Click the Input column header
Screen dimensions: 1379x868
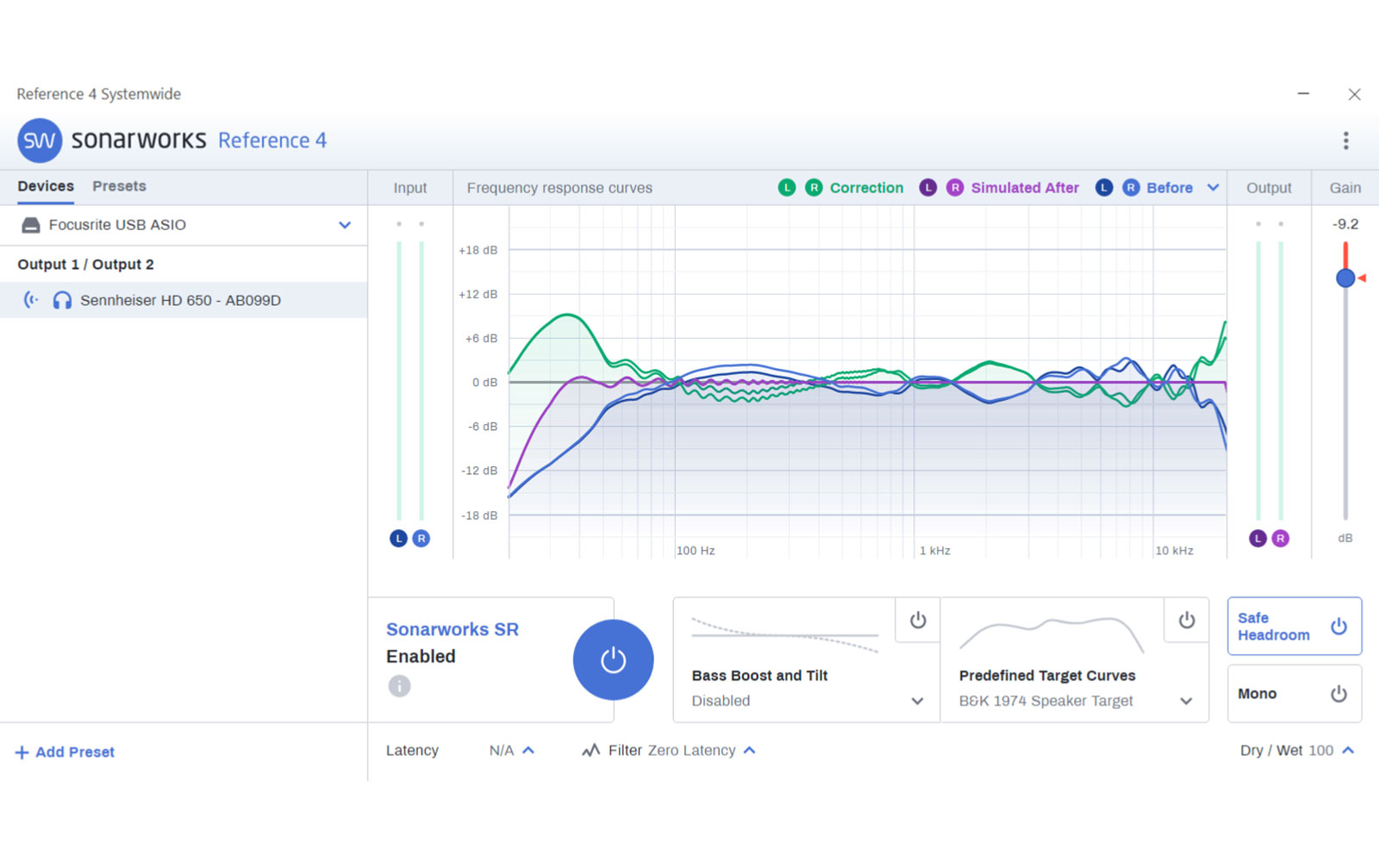pyautogui.click(x=410, y=188)
